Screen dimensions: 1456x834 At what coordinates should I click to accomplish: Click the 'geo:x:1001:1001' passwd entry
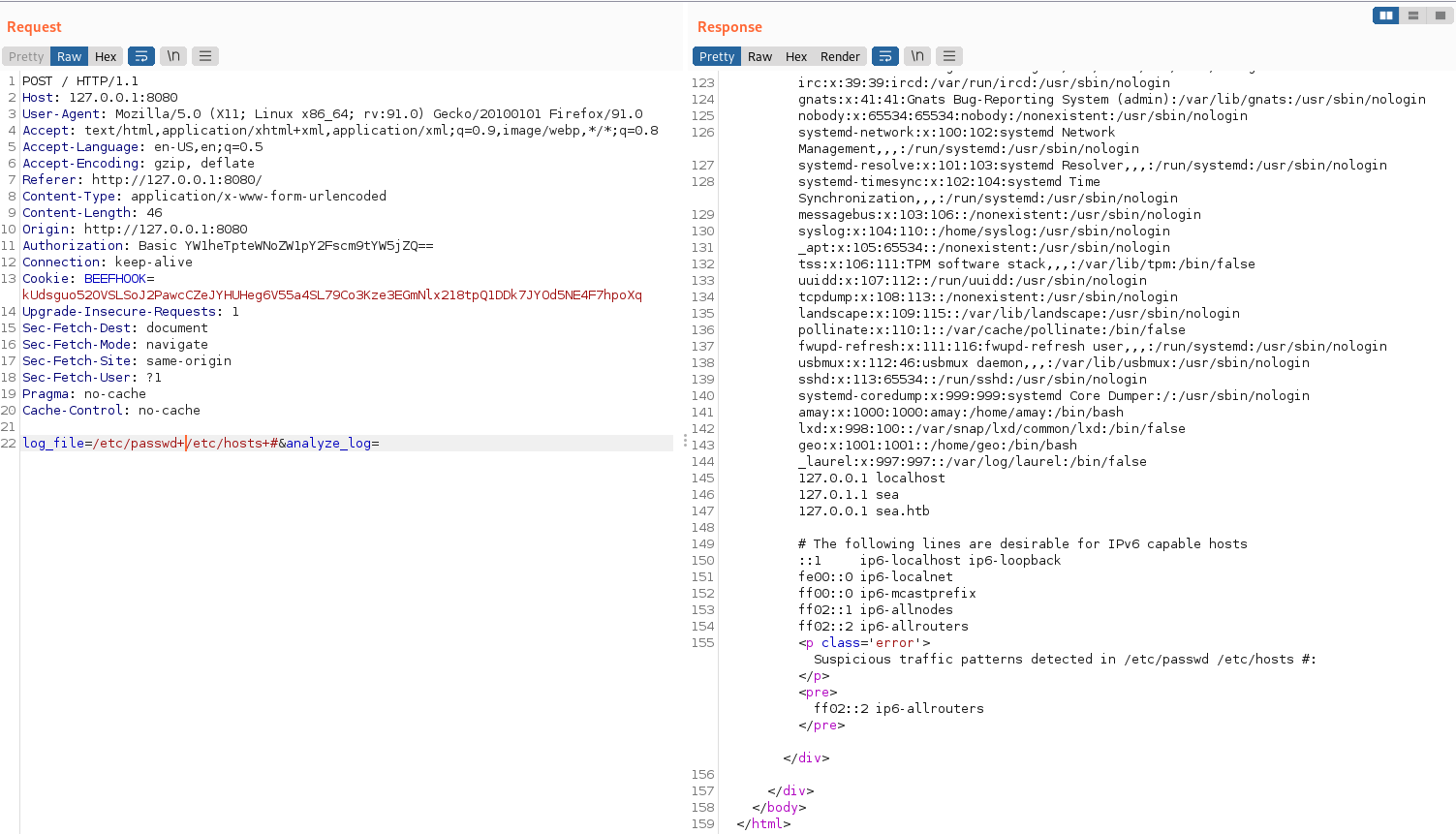click(x=938, y=445)
